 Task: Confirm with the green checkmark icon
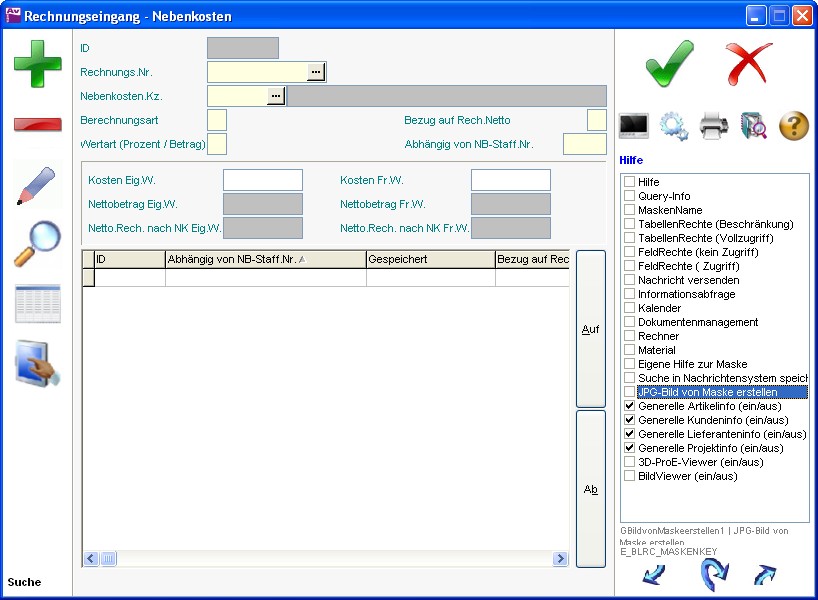pos(669,65)
